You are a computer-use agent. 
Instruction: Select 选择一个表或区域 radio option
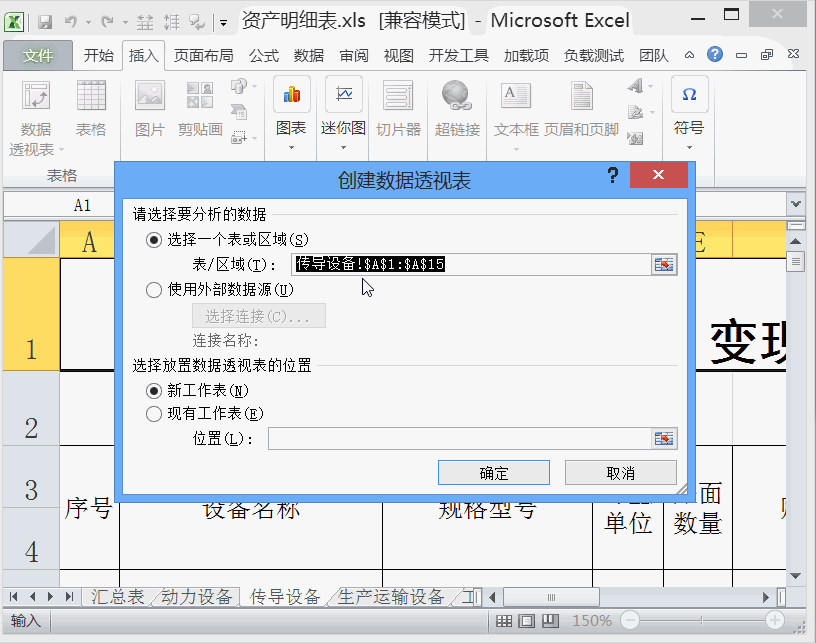point(154,240)
